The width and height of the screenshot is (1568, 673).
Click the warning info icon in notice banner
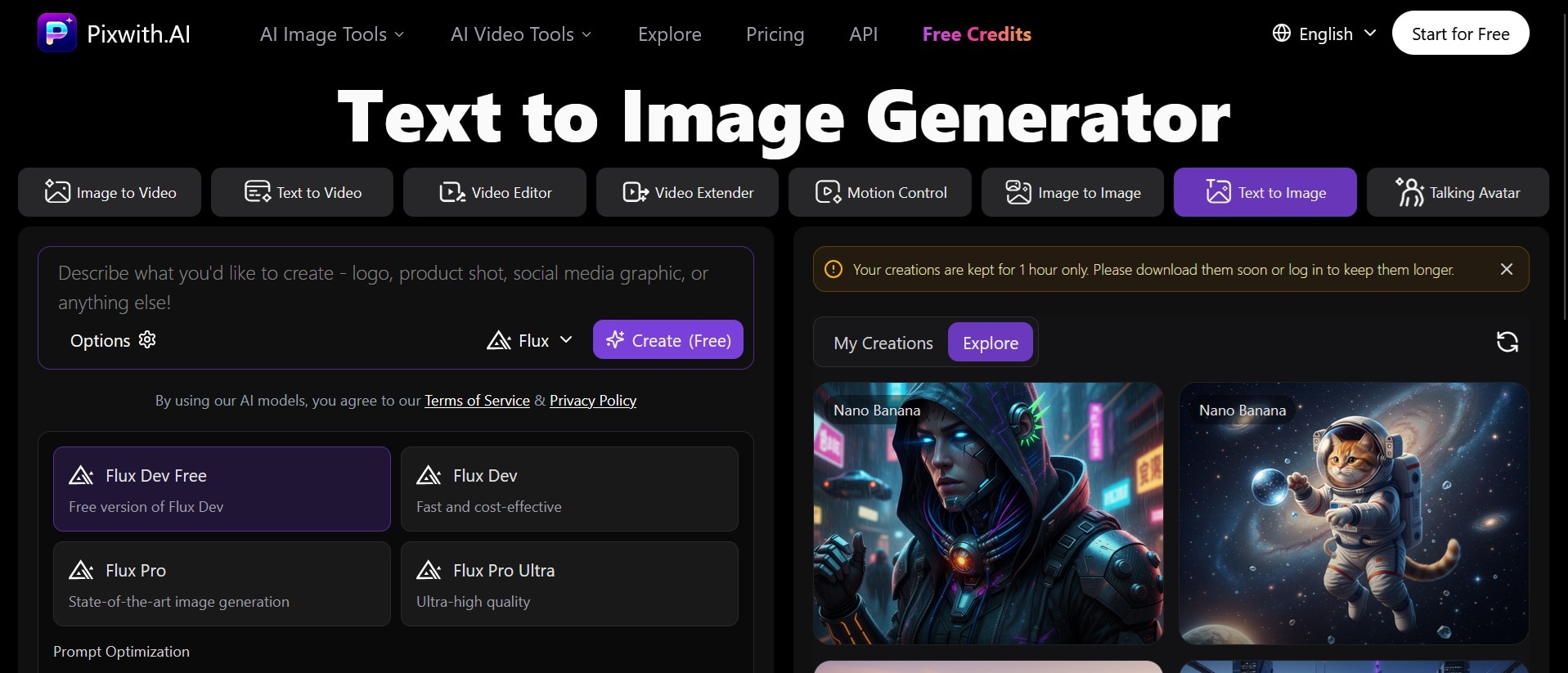(x=833, y=269)
